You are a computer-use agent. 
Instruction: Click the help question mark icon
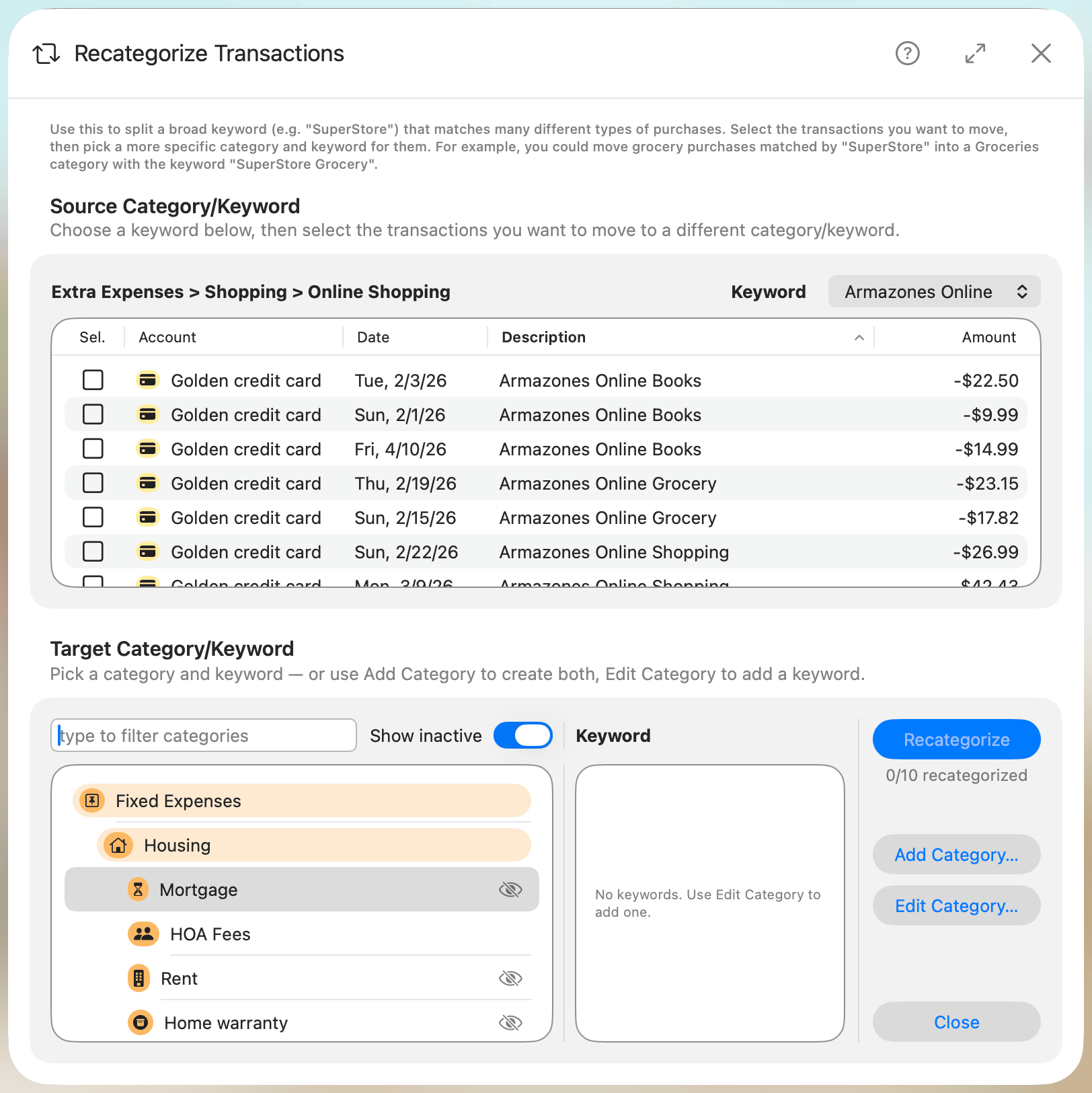907,54
